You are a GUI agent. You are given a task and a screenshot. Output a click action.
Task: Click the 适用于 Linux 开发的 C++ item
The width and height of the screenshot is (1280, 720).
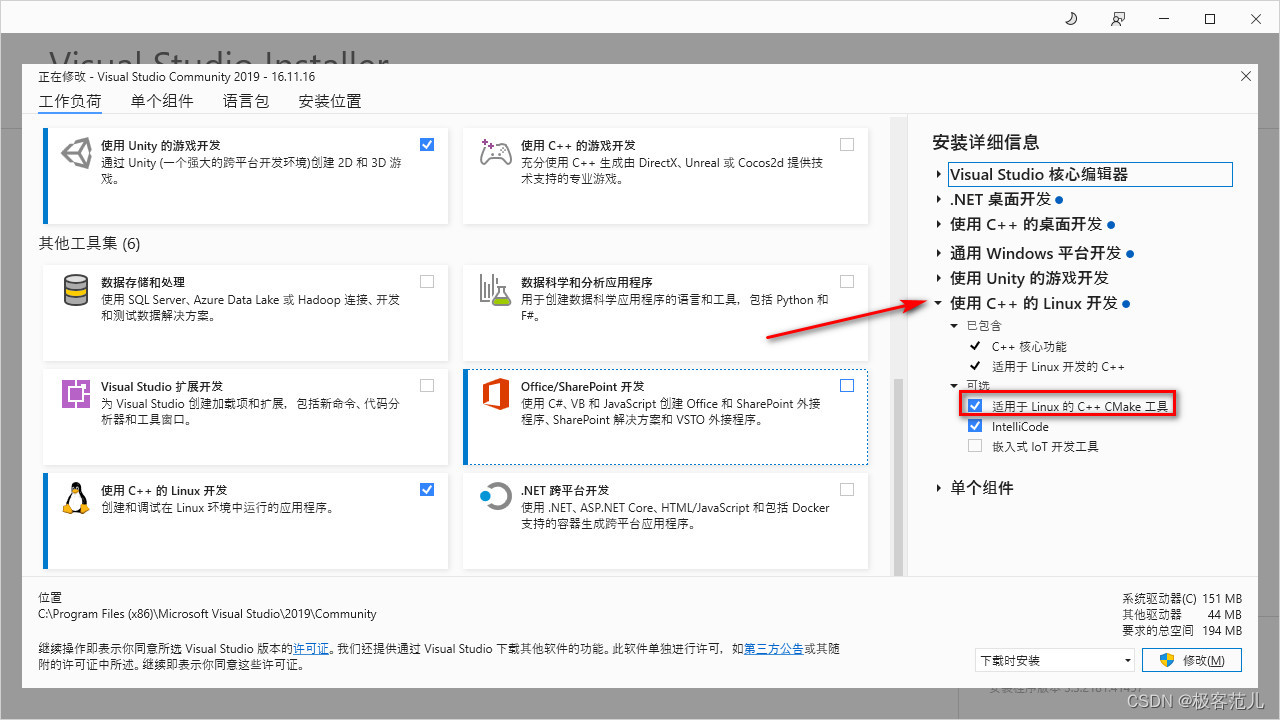click(x=1058, y=367)
